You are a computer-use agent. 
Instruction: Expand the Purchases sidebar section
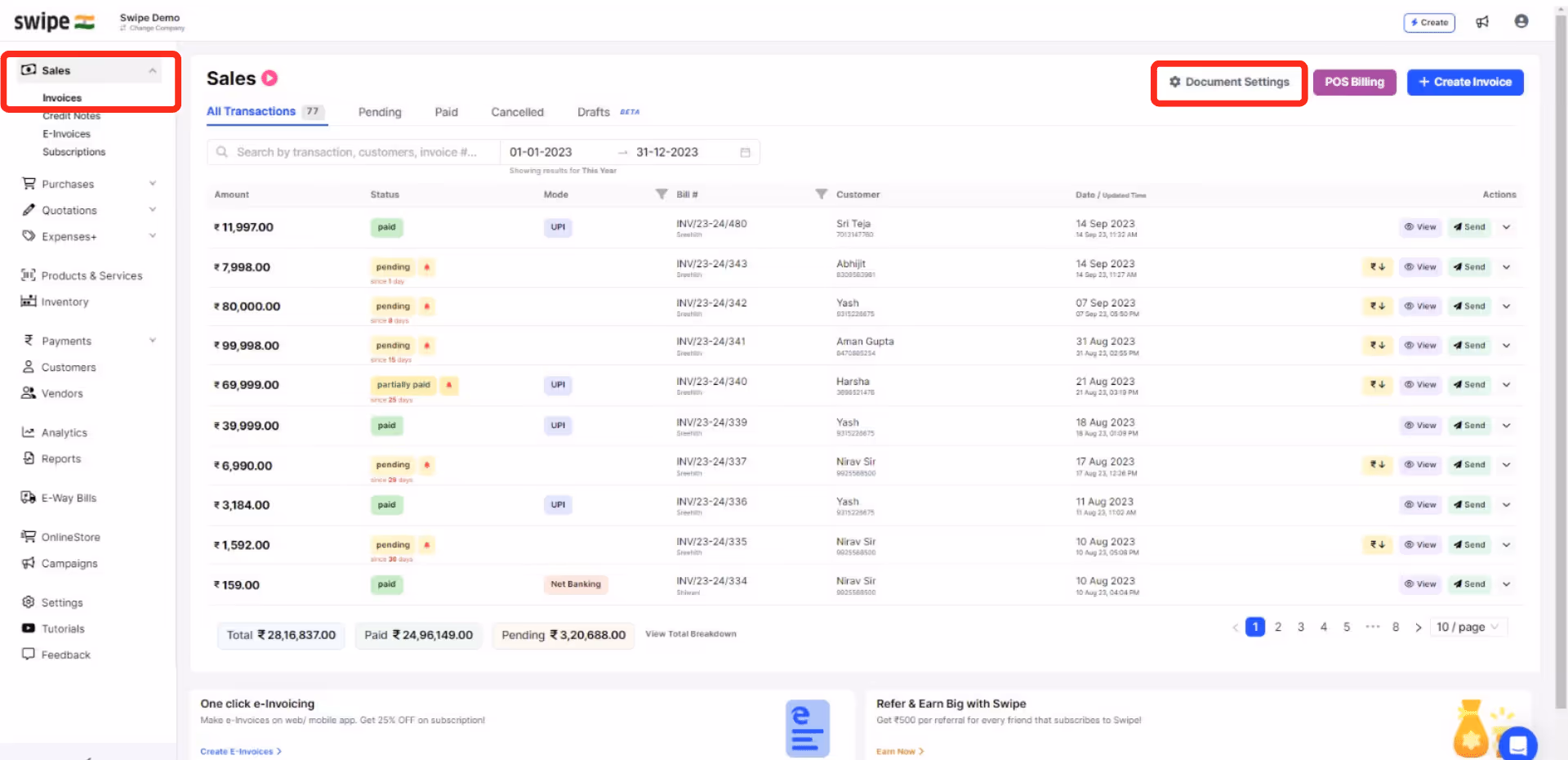pyautogui.click(x=153, y=184)
